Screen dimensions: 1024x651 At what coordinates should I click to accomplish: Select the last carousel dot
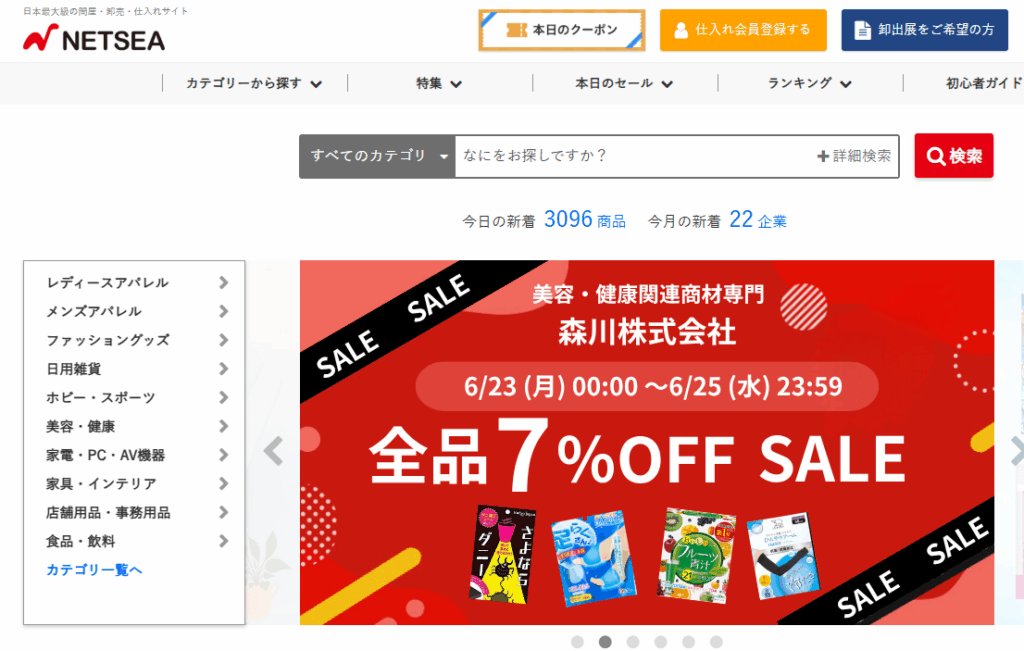point(716,642)
